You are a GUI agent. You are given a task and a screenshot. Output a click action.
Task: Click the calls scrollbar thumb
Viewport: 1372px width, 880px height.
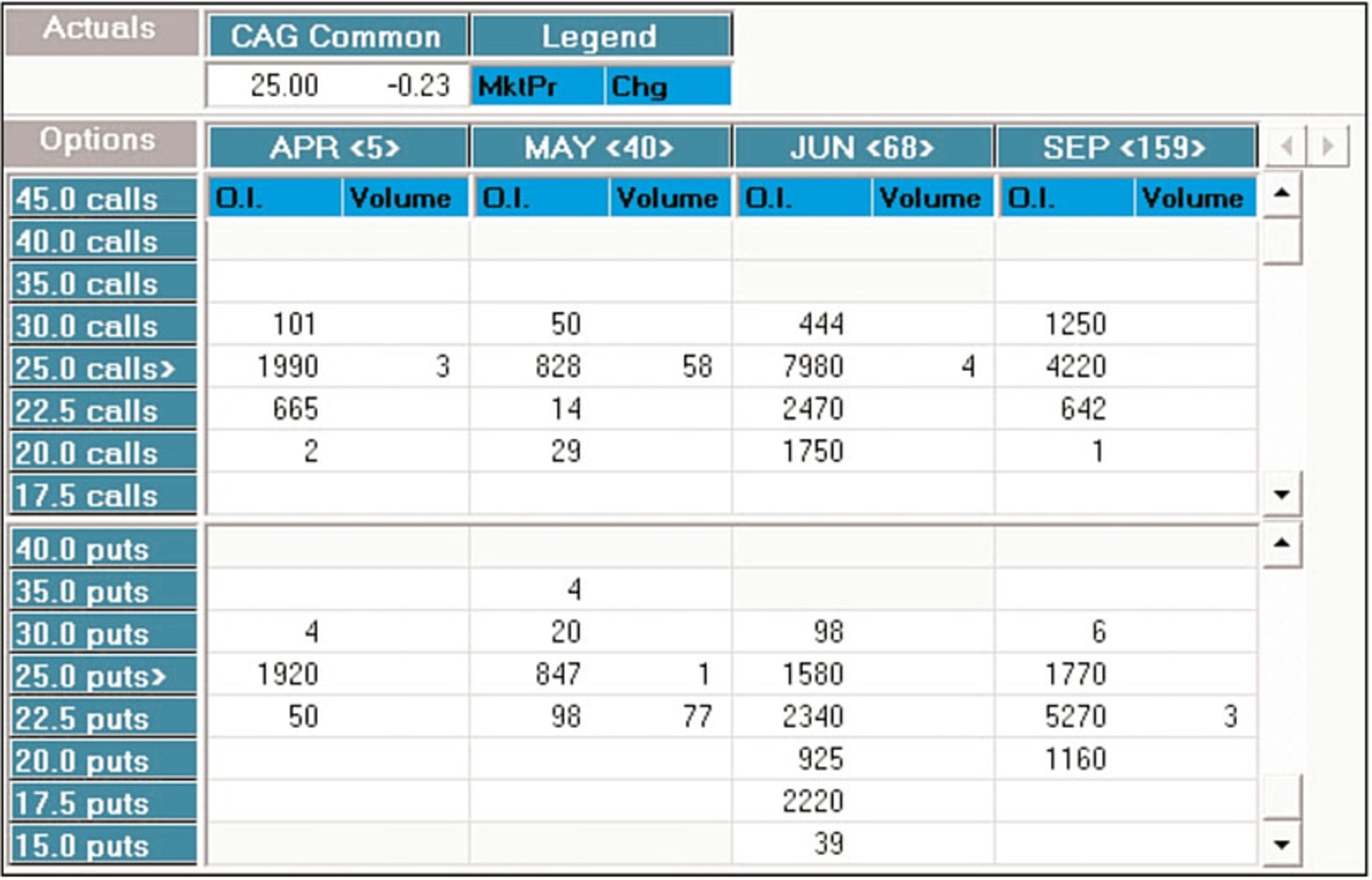tap(1282, 242)
